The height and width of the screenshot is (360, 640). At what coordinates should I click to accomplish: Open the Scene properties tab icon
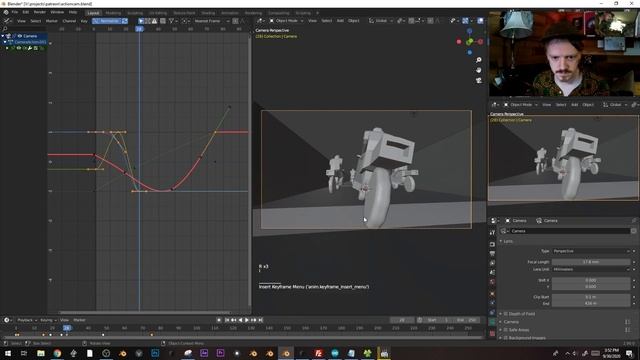click(492, 272)
